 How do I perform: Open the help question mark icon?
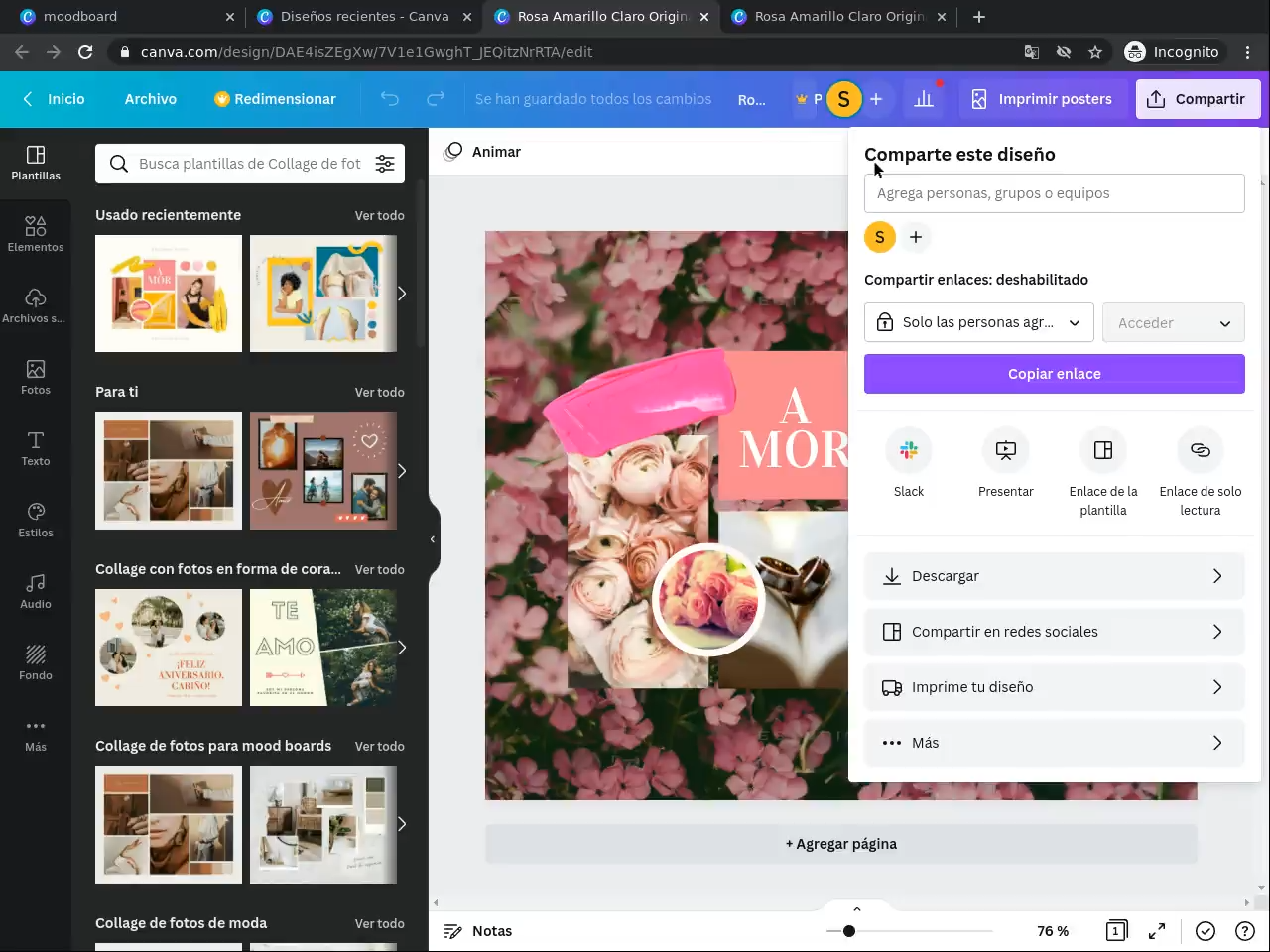[x=1245, y=931]
